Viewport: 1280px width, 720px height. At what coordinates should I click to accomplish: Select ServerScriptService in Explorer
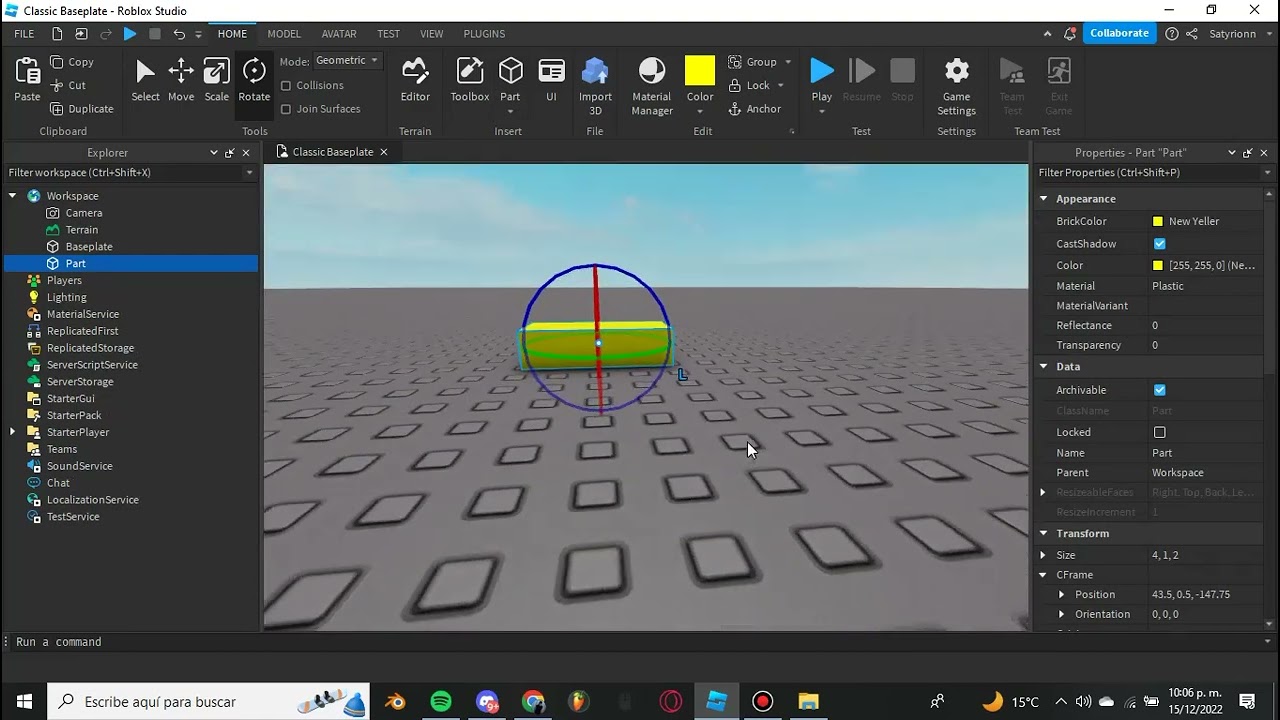coord(92,365)
